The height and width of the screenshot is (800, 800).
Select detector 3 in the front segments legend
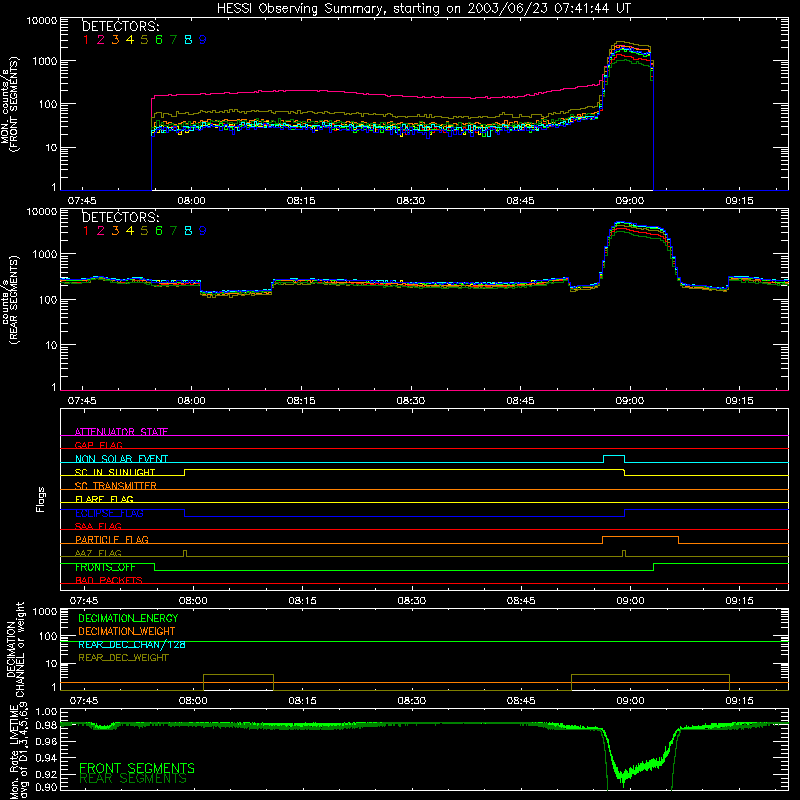(x=115, y=40)
